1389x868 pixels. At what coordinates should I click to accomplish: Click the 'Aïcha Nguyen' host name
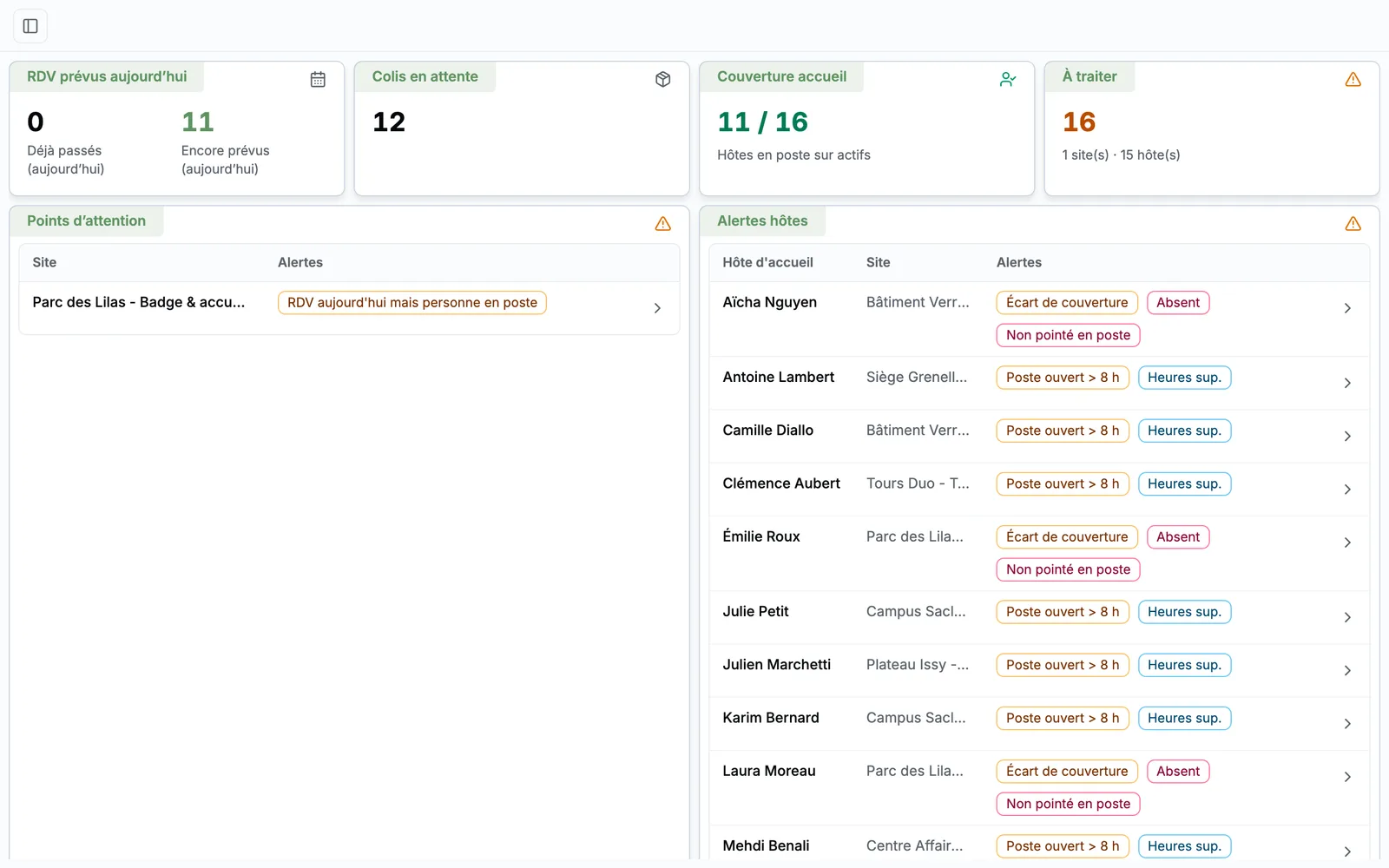coord(769,302)
